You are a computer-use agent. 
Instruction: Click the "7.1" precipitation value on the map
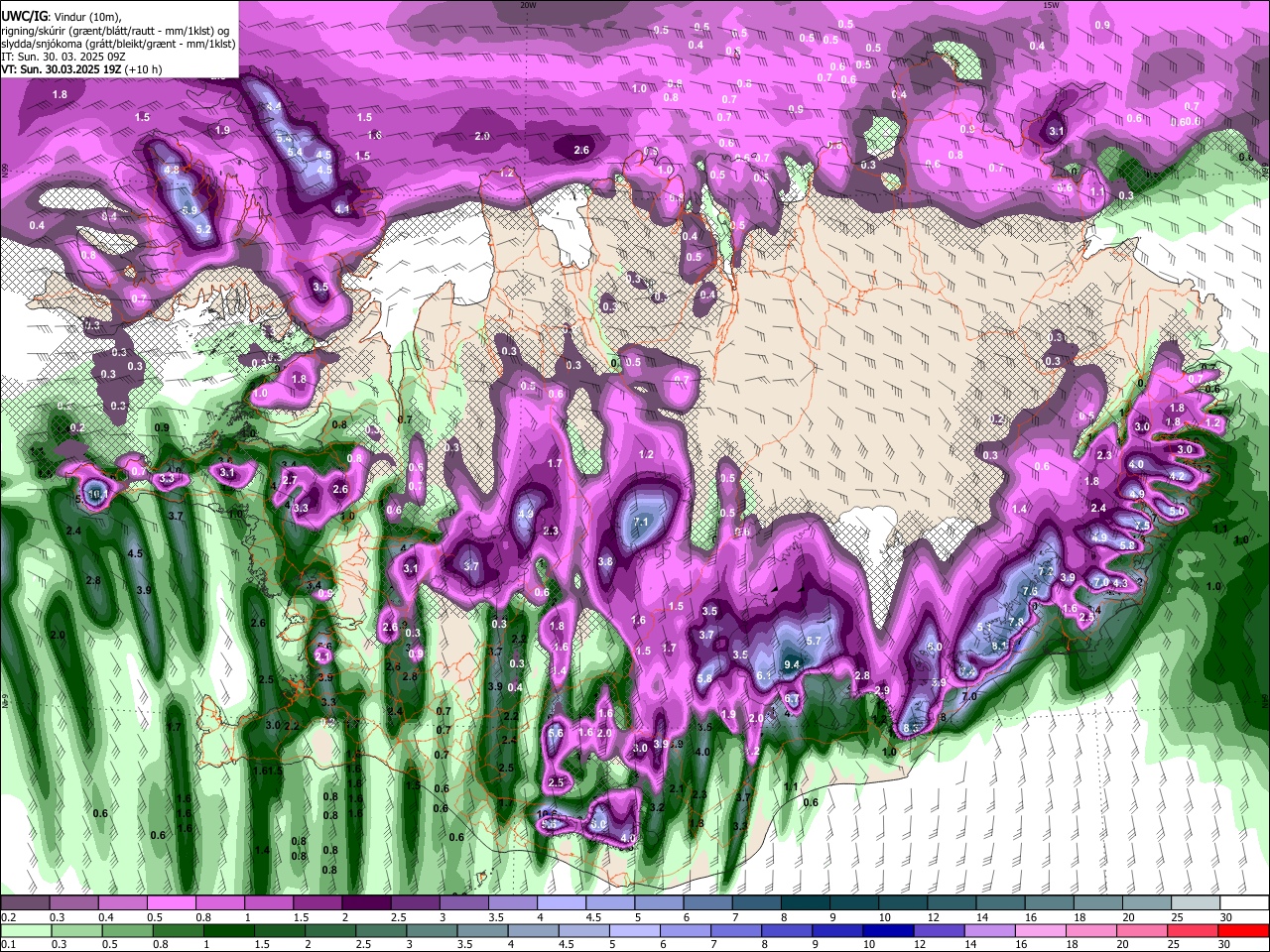(x=641, y=522)
